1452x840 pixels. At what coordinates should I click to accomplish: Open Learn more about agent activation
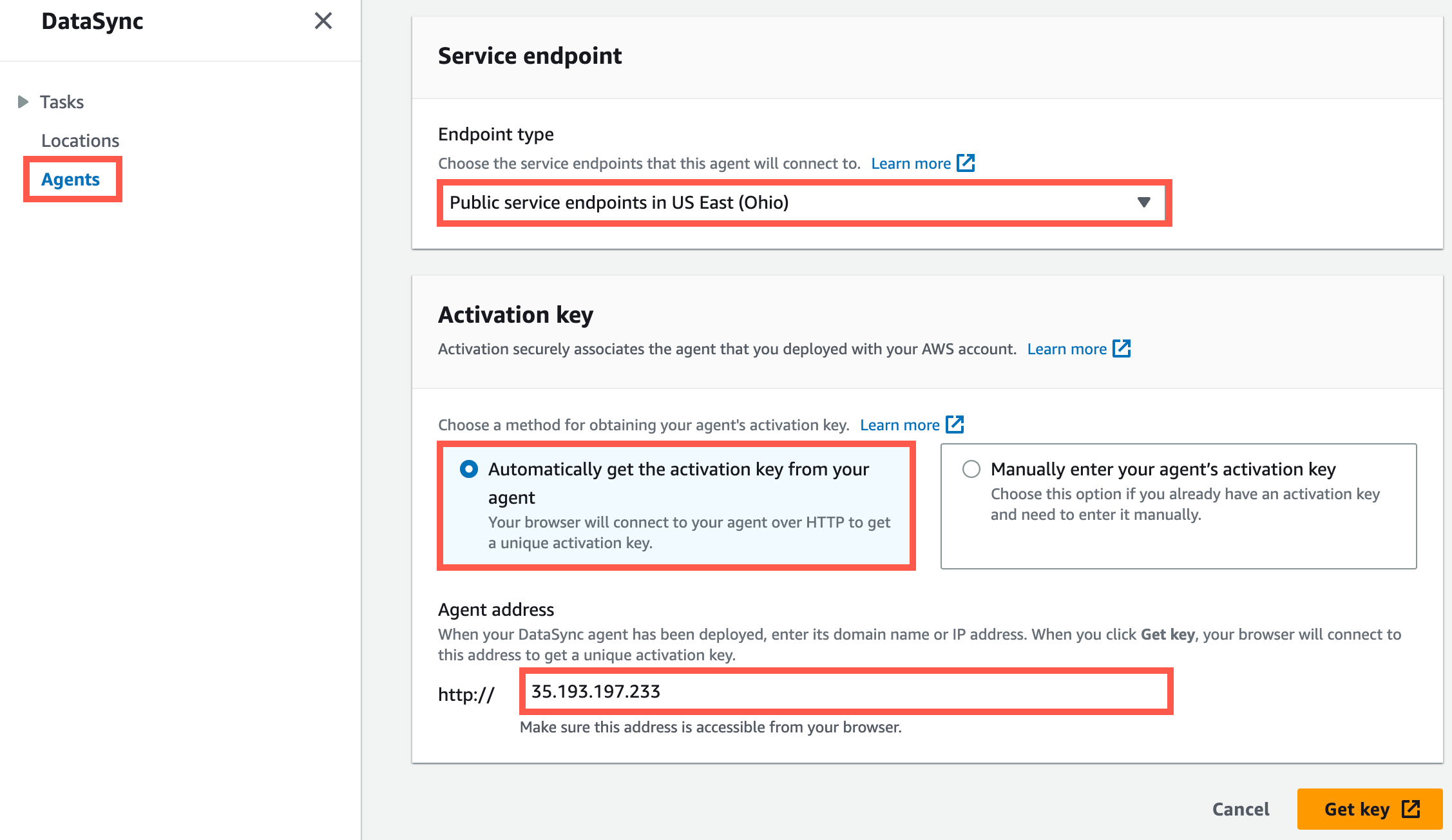pyautogui.click(x=1069, y=348)
